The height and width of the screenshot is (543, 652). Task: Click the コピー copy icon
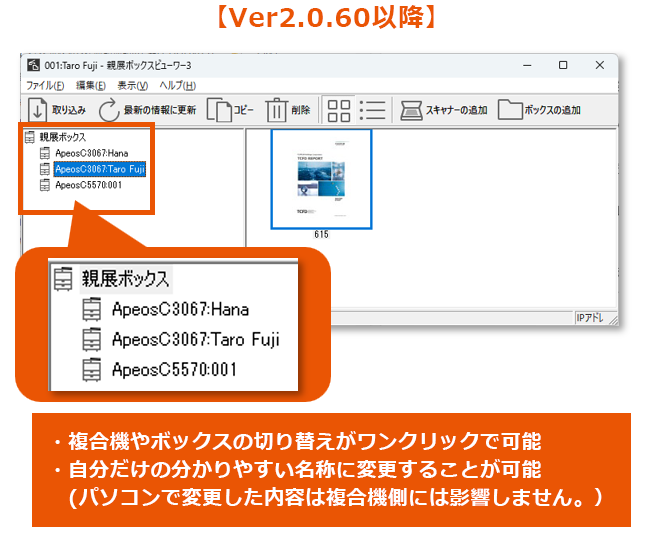coord(219,110)
